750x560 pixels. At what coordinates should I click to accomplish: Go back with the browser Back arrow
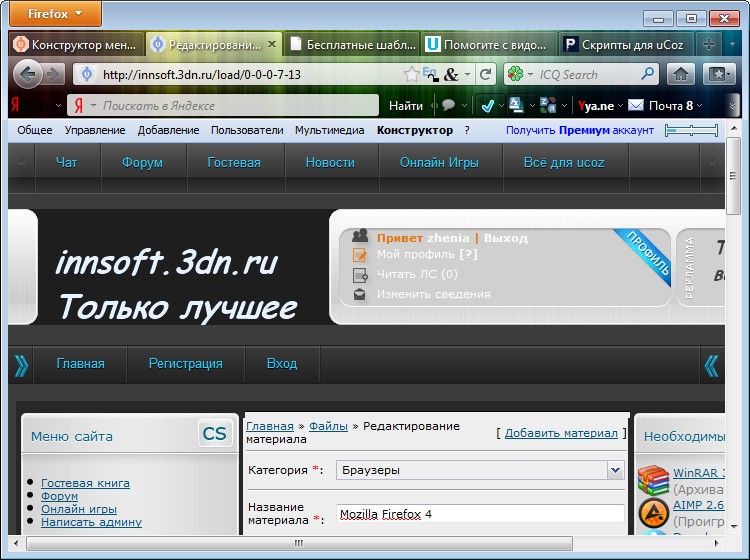28,74
